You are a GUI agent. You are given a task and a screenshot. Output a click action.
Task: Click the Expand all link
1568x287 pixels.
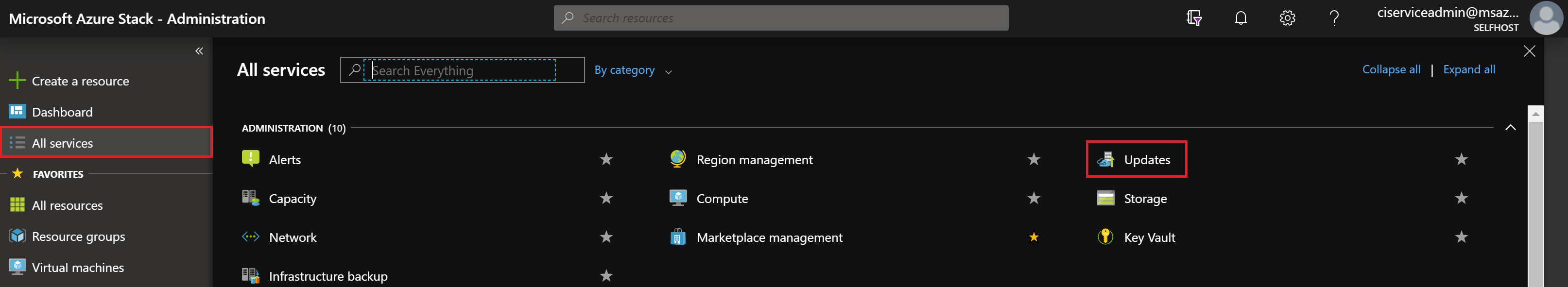click(1469, 69)
